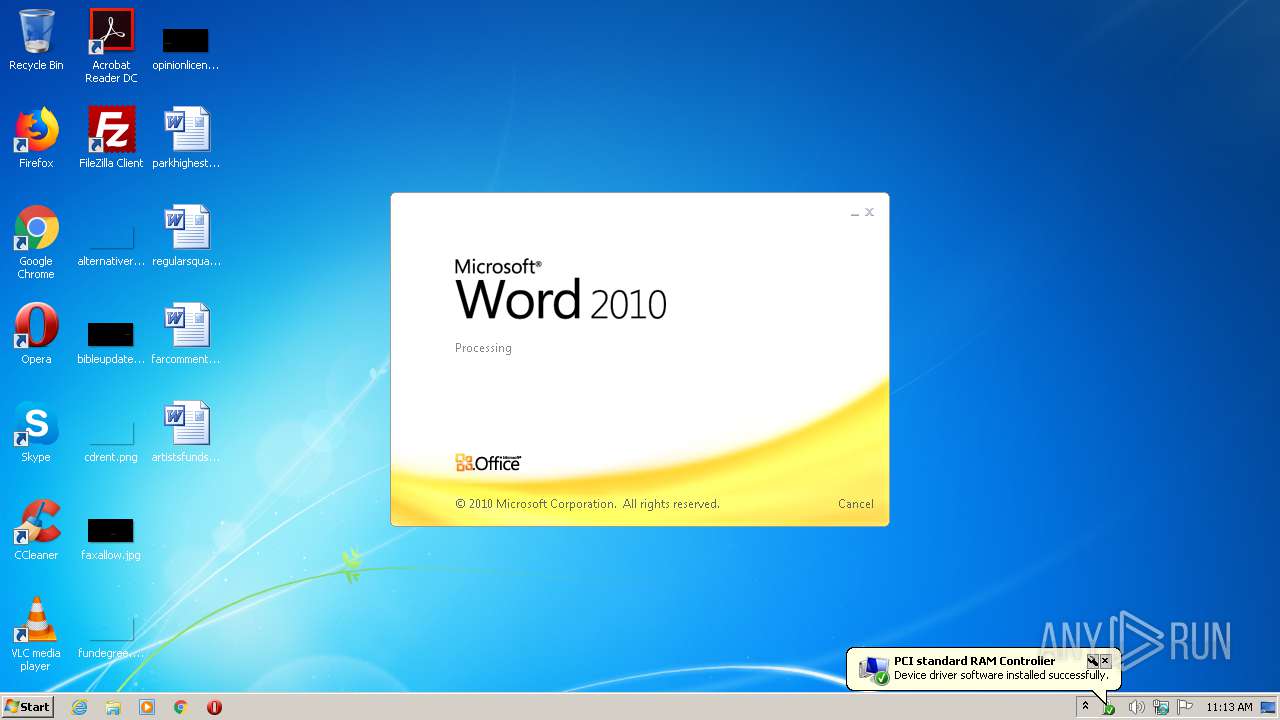This screenshot has width=1280, height=720.
Task: Click the device driver installation tray icon
Action: [x=1108, y=708]
